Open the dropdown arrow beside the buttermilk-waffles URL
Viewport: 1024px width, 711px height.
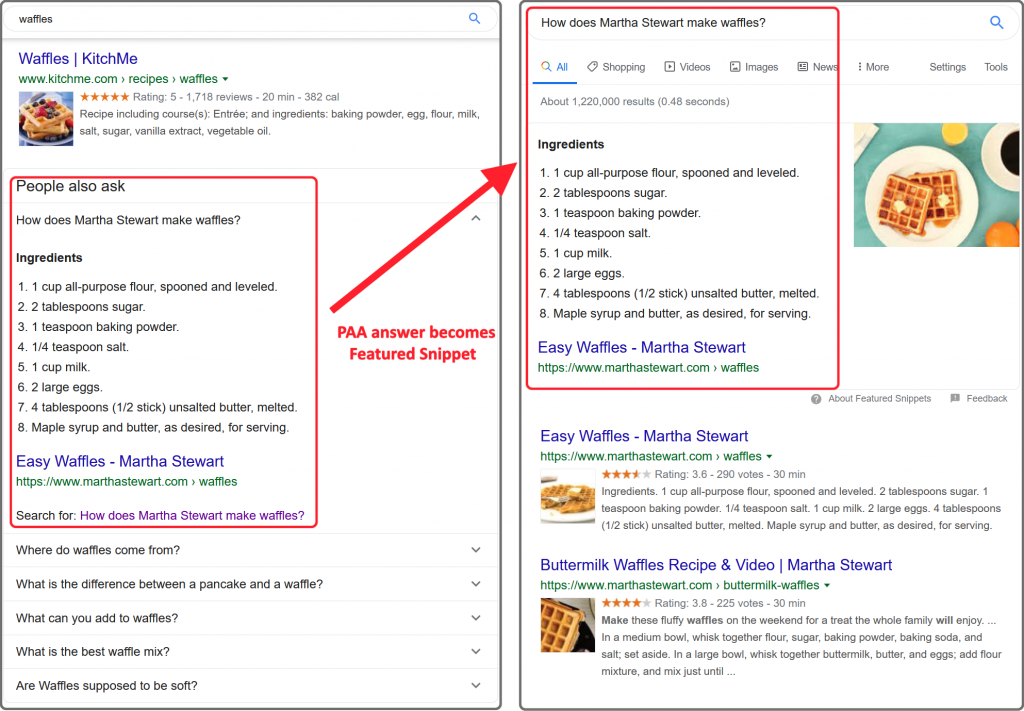tap(827, 586)
